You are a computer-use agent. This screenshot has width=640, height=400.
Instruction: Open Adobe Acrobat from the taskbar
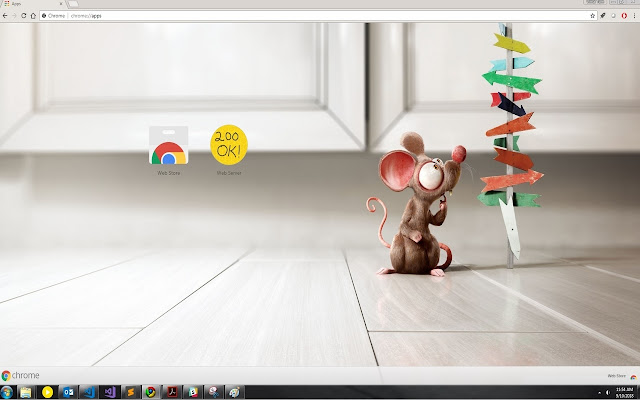click(x=172, y=392)
